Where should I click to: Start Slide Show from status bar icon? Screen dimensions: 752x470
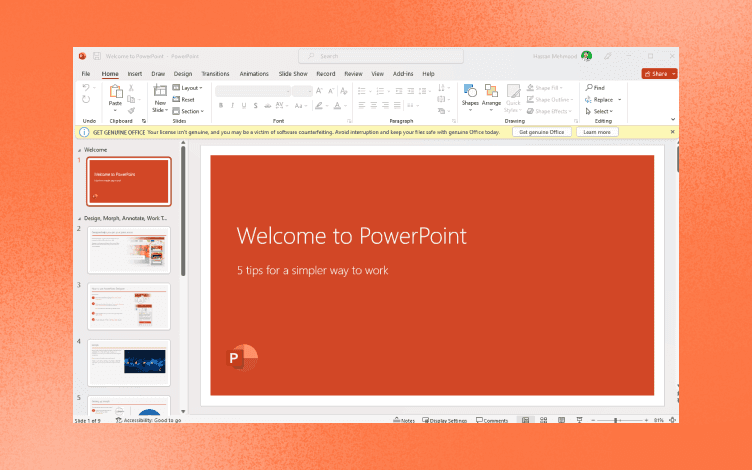pyautogui.click(x=579, y=420)
